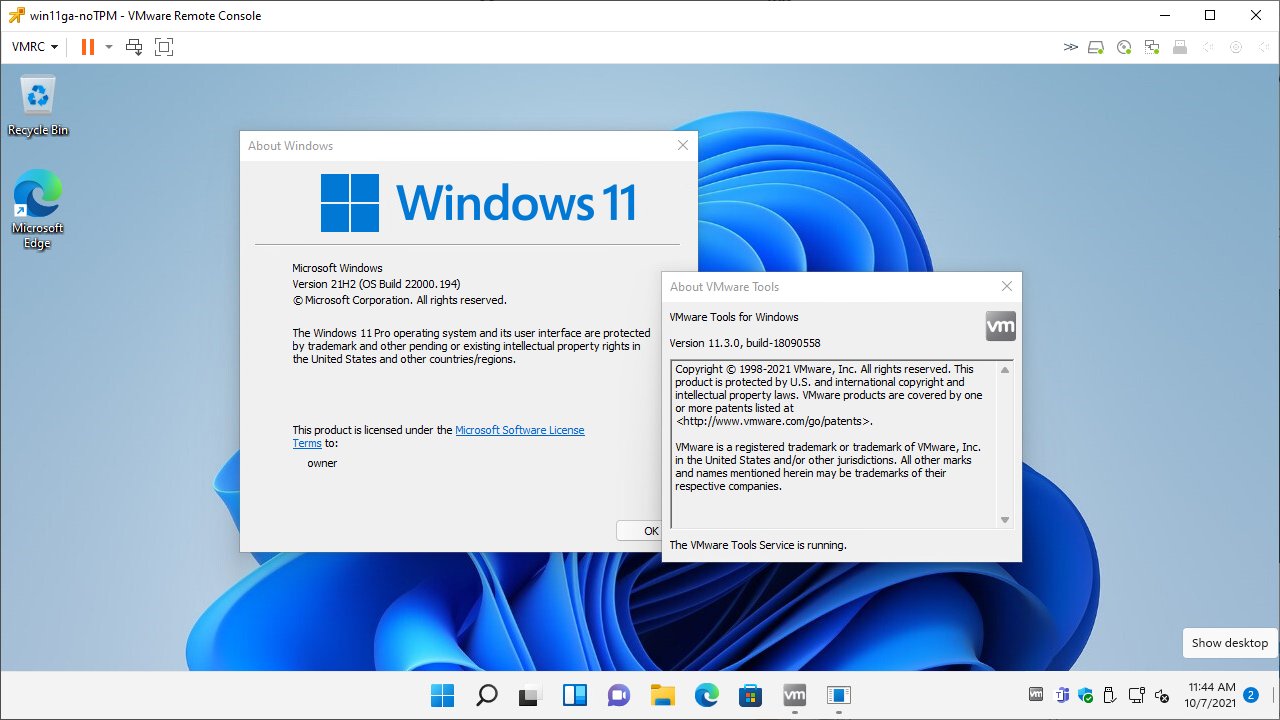The height and width of the screenshot is (720, 1280).
Task: Click the network adapter device icon
Action: click(x=1152, y=46)
